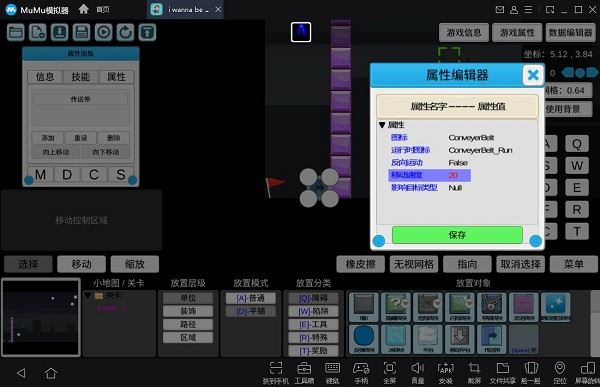600x387 pixels.
Task: Choose the purple block placement object
Action: click(524, 307)
